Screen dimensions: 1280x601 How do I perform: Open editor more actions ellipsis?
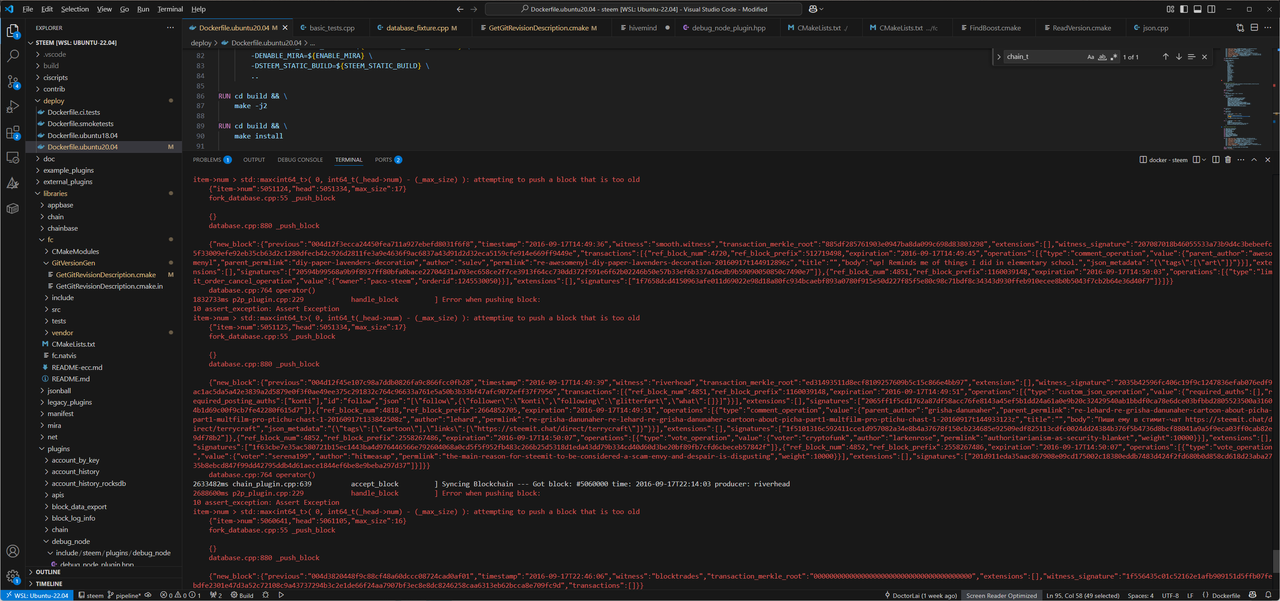pyautogui.click(x=1266, y=28)
